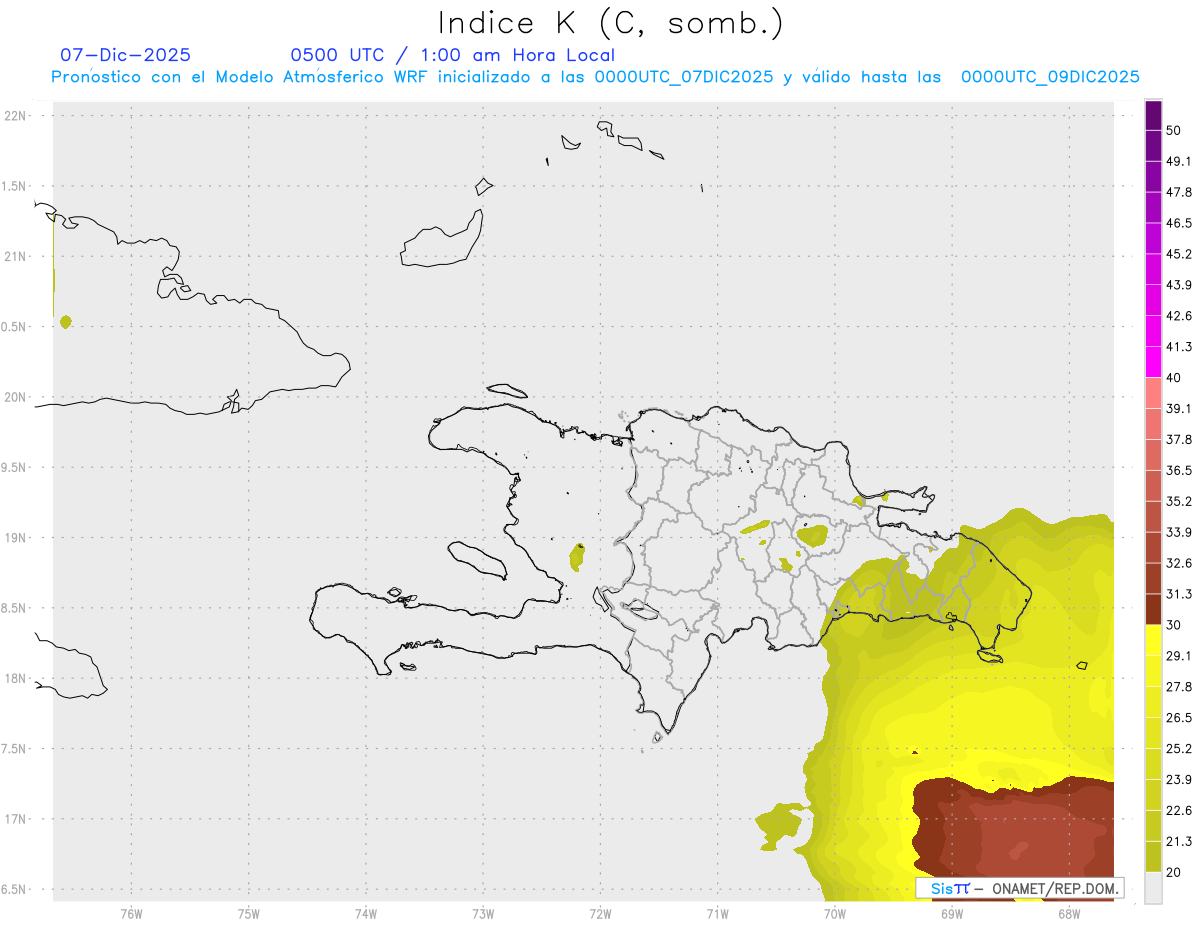This screenshot has height=927, width=1200.
Task: Click the color scale label "45.2"
Action: point(1179,254)
